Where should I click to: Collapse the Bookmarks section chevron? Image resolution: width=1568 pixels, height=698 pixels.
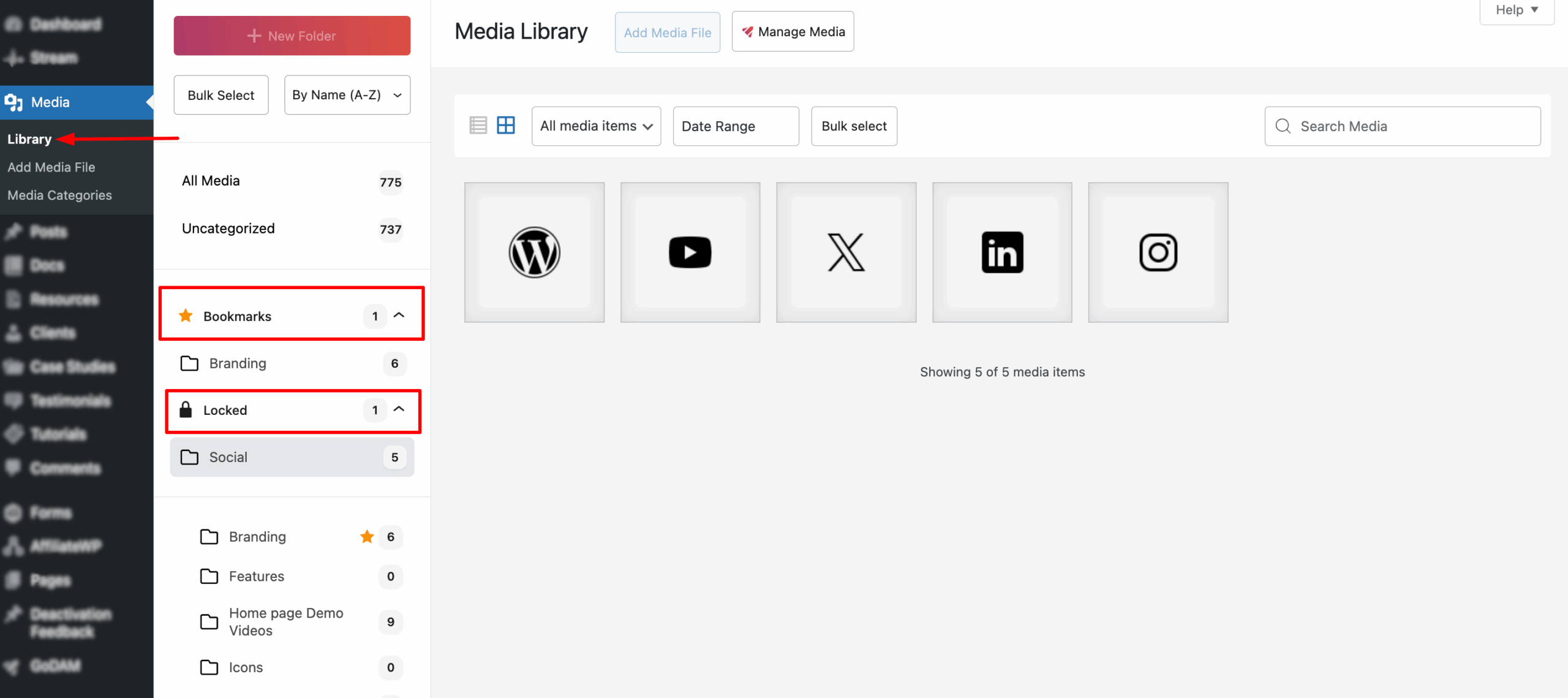click(x=401, y=316)
